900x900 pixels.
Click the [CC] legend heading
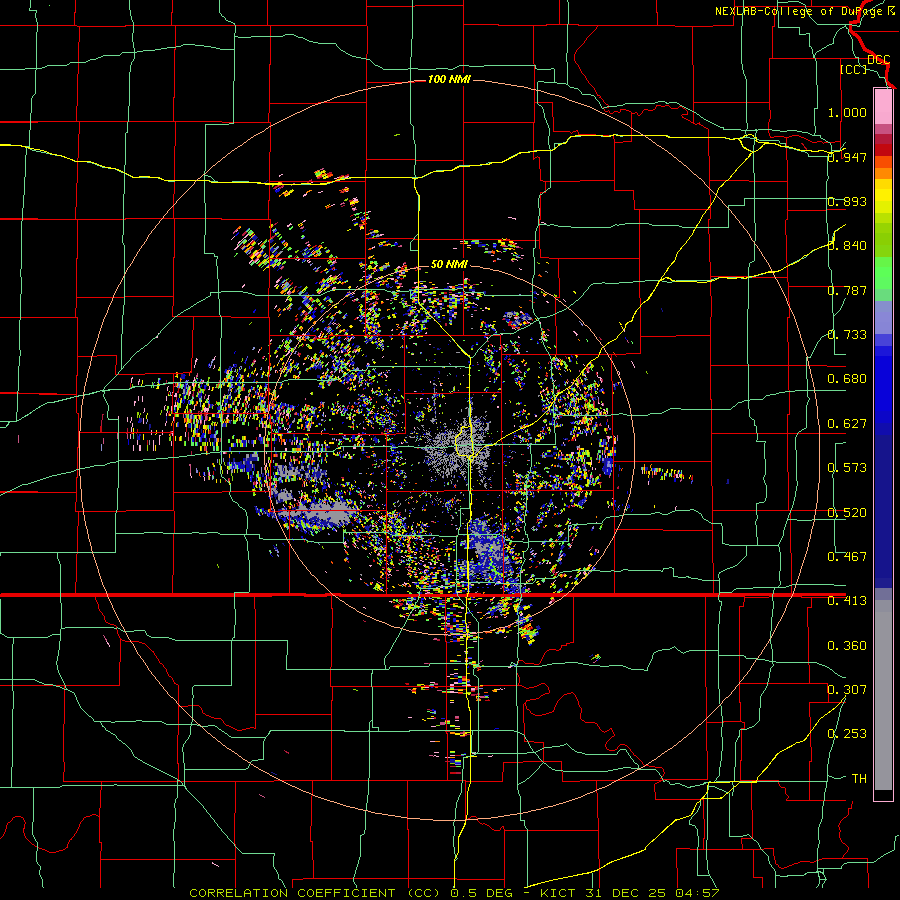854,69
